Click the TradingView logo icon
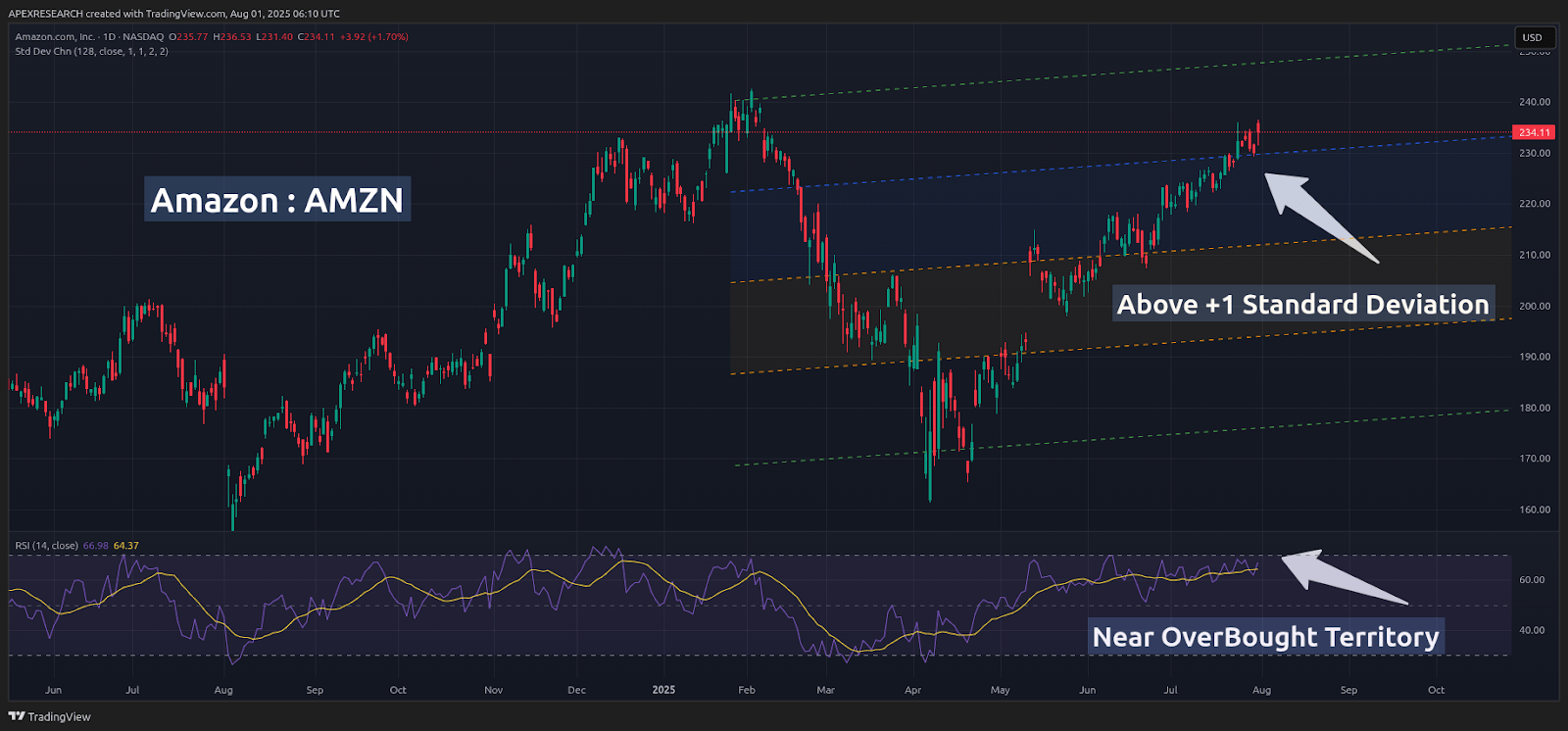Viewport: 1568px width, 731px height. (17, 716)
